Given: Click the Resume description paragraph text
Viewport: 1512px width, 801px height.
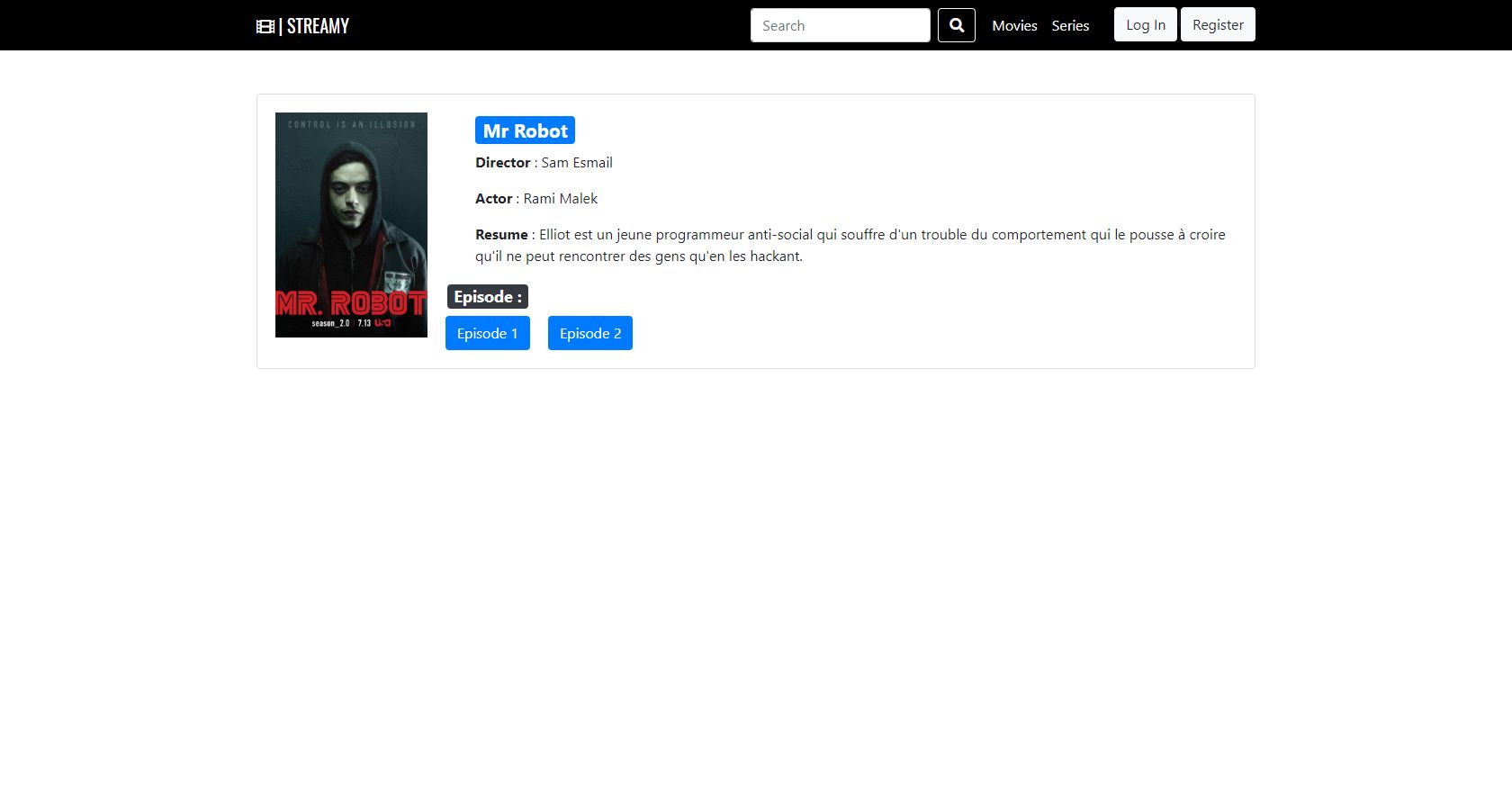Looking at the screenshot, I should tap(850, 245).
